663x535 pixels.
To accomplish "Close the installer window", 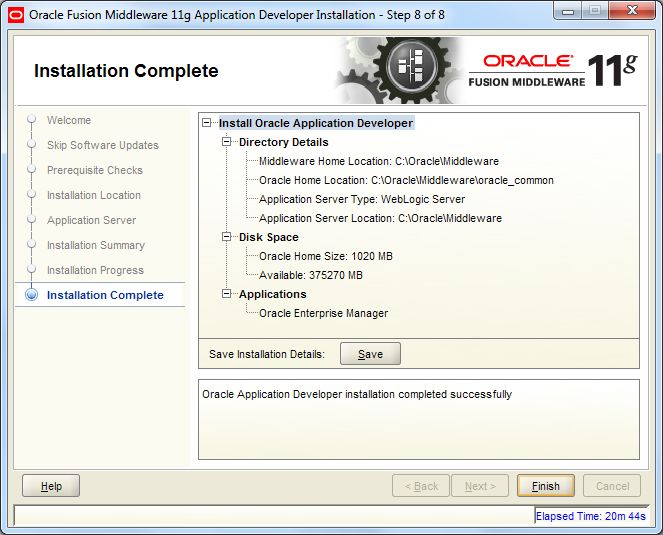I will [632, 11].
